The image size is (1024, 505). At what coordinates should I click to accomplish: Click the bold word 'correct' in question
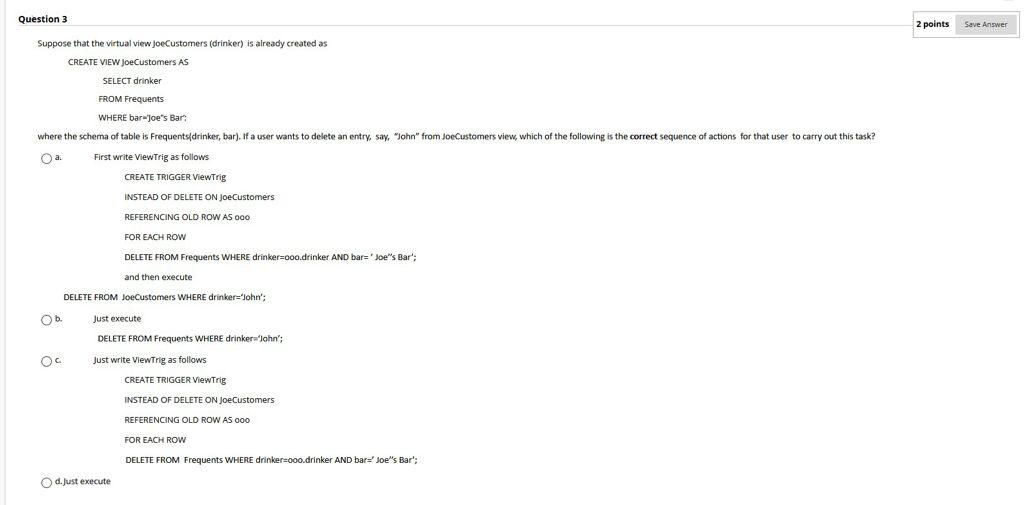coord(643,137)
